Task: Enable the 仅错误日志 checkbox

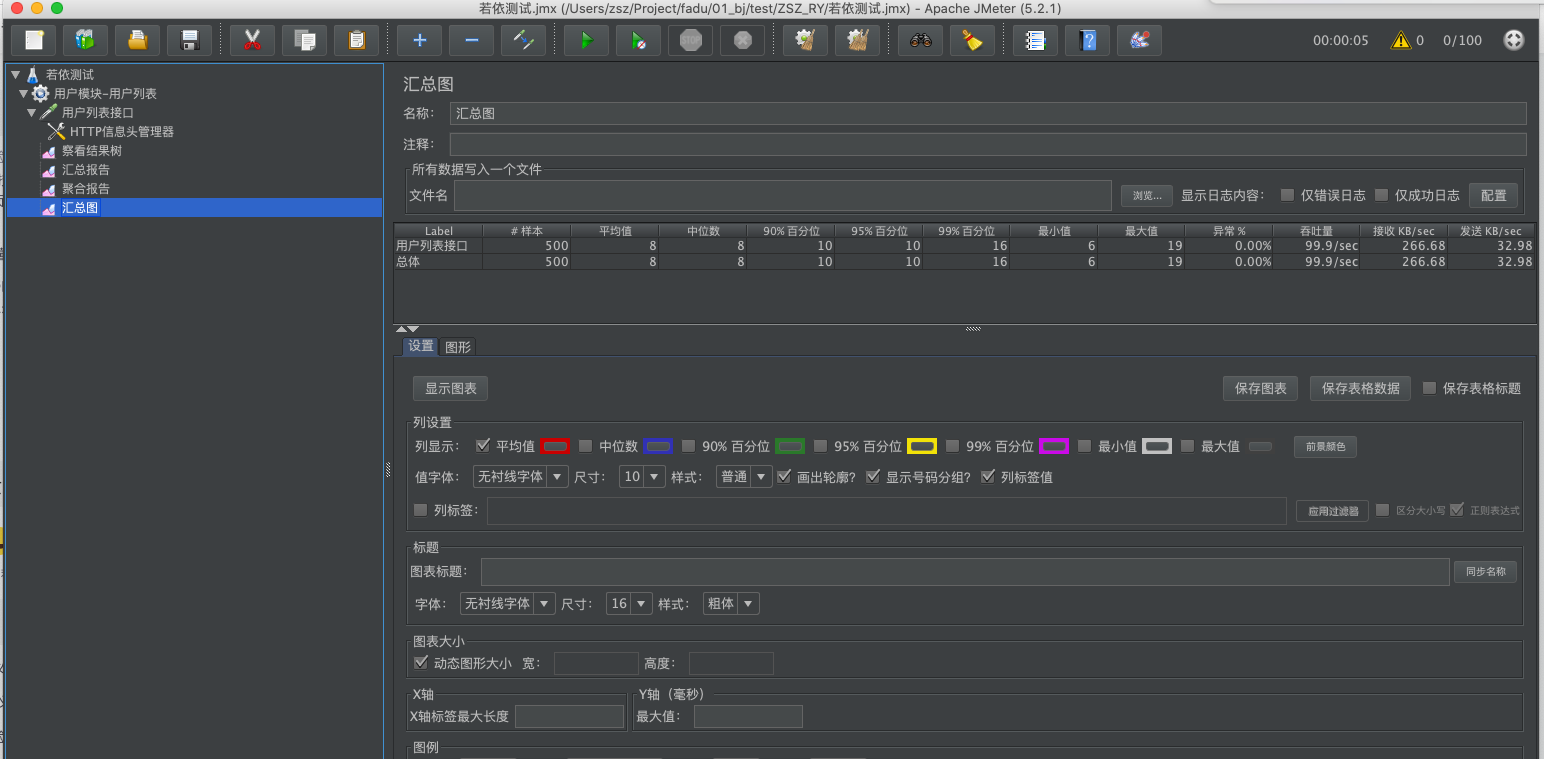Action: [1287, 195]
